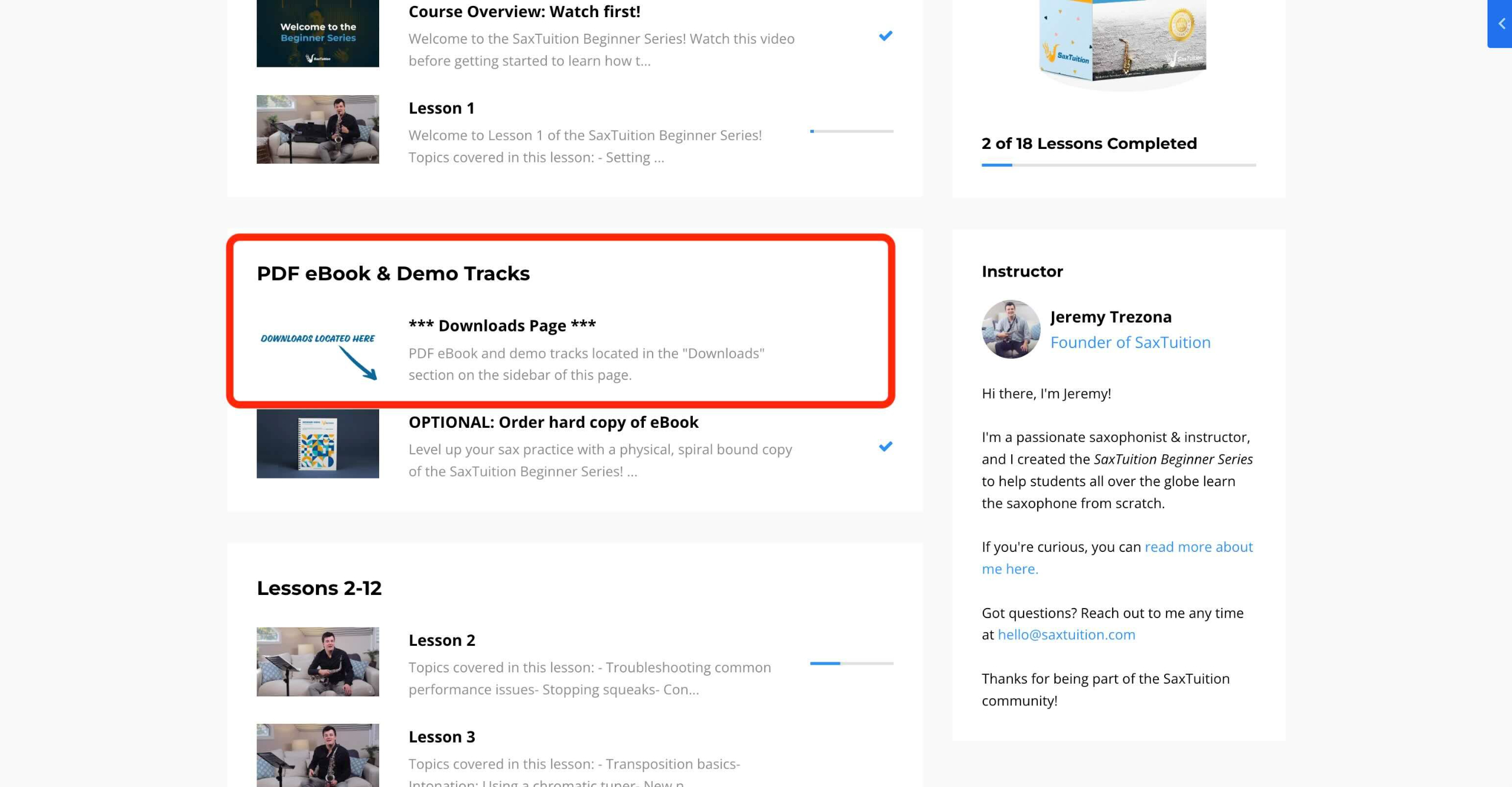The width and height of the screenshot is (1512, 787).
Task: Open the eBook hard copy thumbnail
Action: [x=318, y=444]
